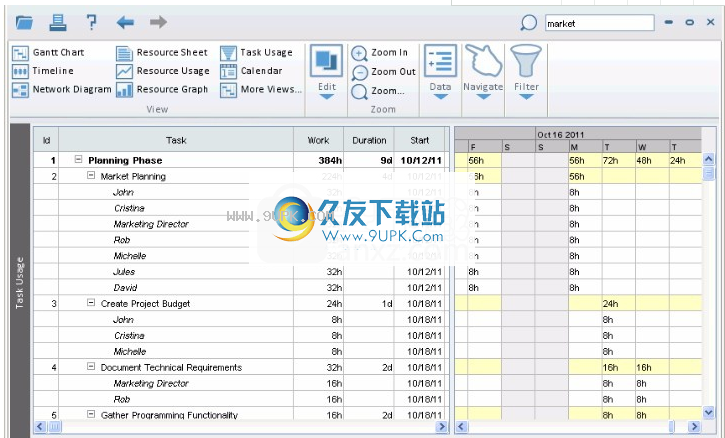This screenshot has width=725, height=438.
Task: Click the search field containing market
Action: (x=600, y=23)
